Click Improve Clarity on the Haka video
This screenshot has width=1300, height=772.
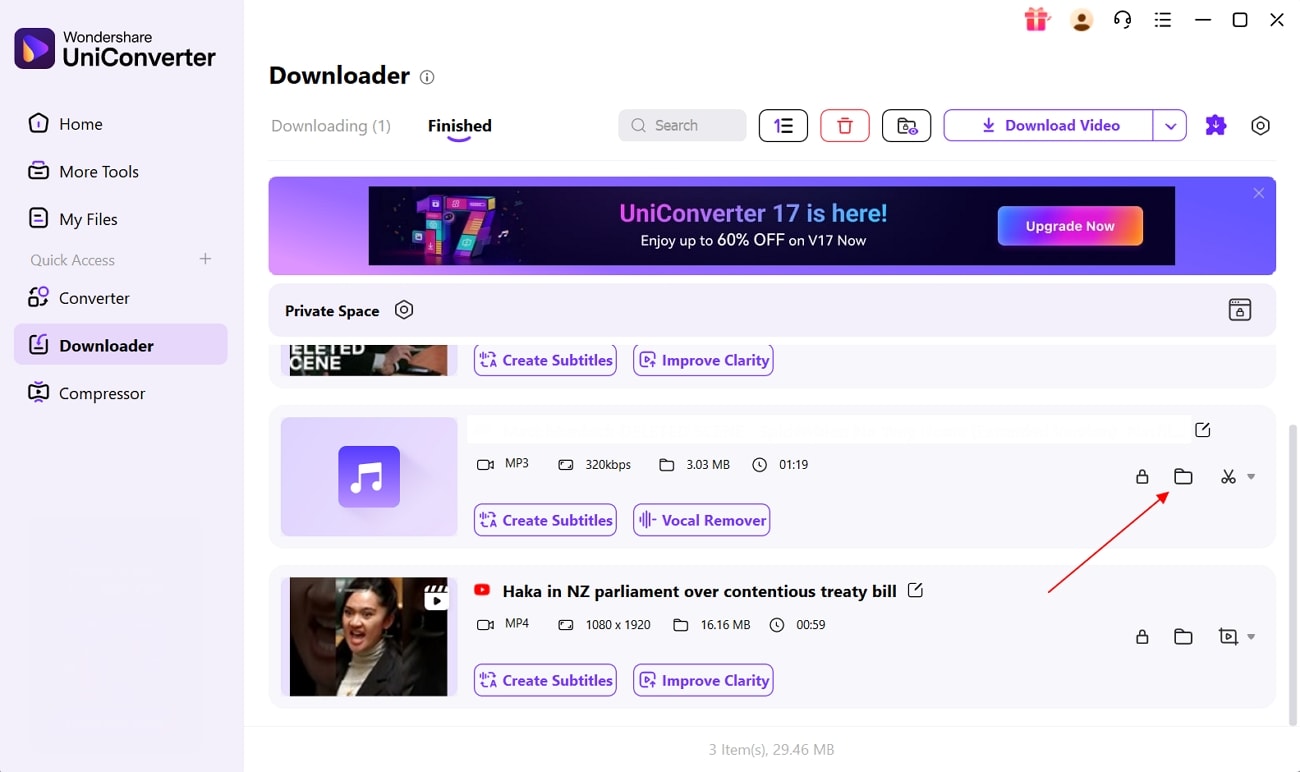click(703, 680)
